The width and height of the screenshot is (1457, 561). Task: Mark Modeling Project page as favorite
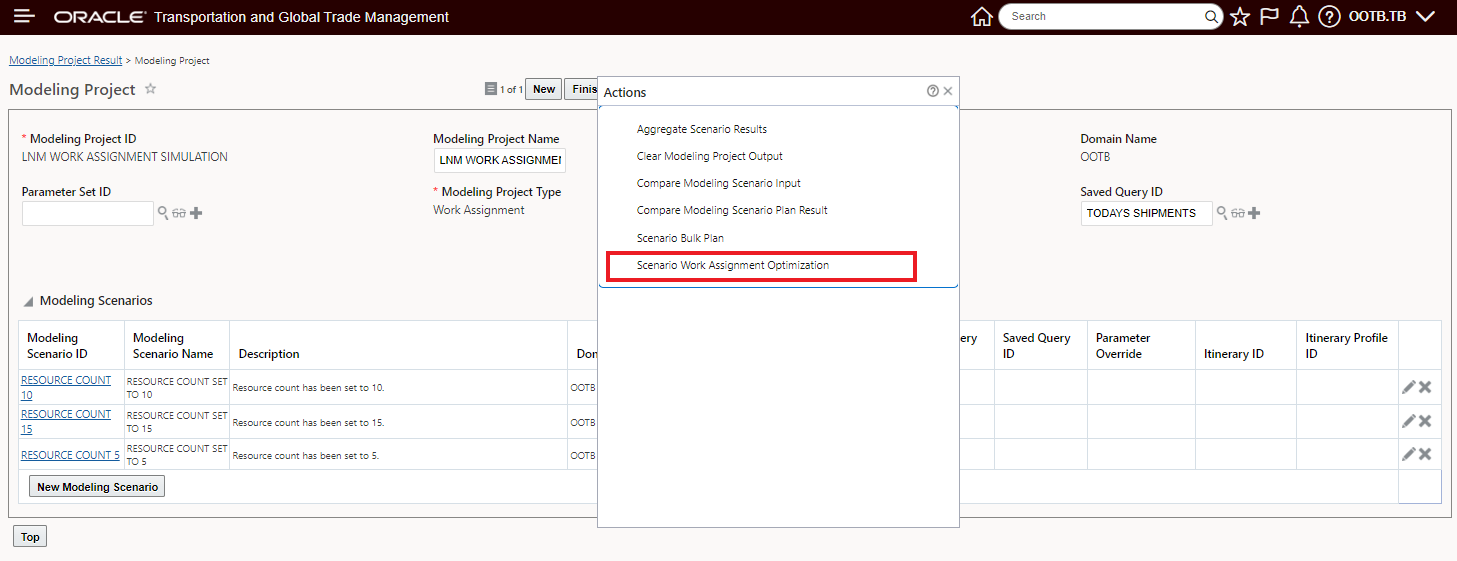point(151,89)
